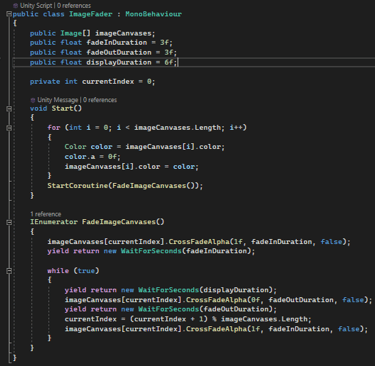This screenshot has height=366, width=375.
Task: Click the imageCanvases field name in its declaration
Action: 123,33
